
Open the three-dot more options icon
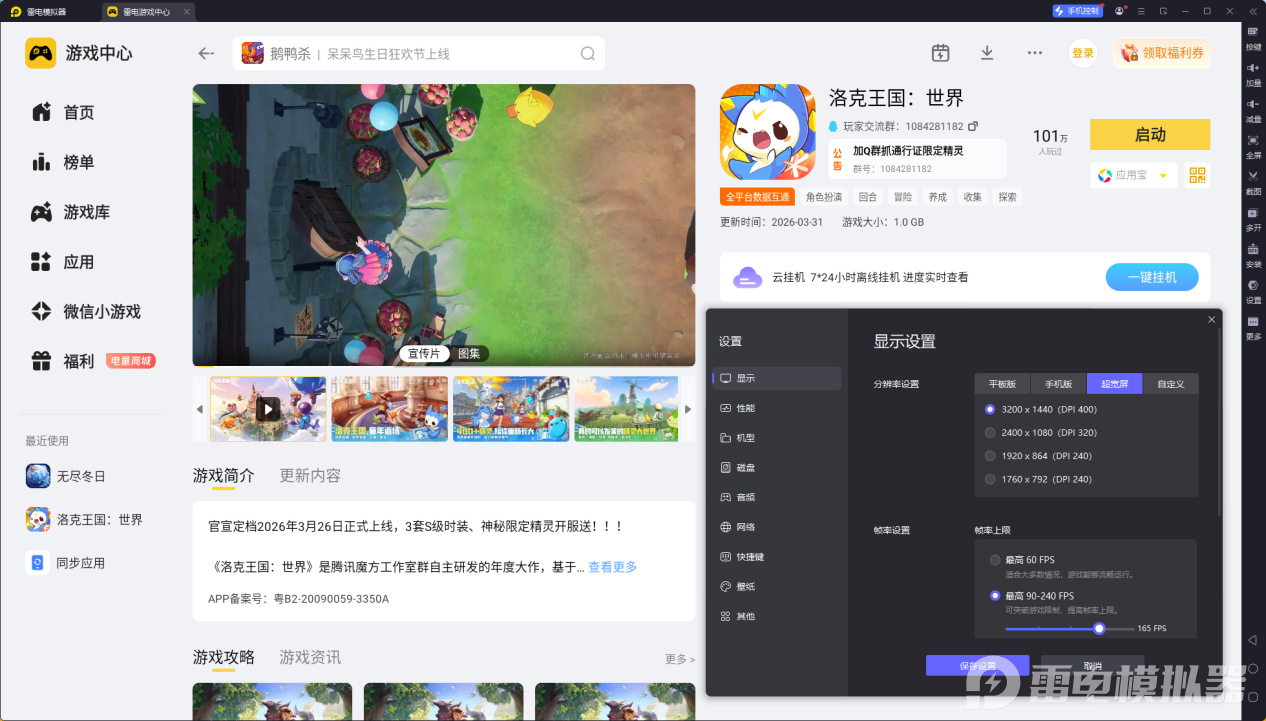1035,53
